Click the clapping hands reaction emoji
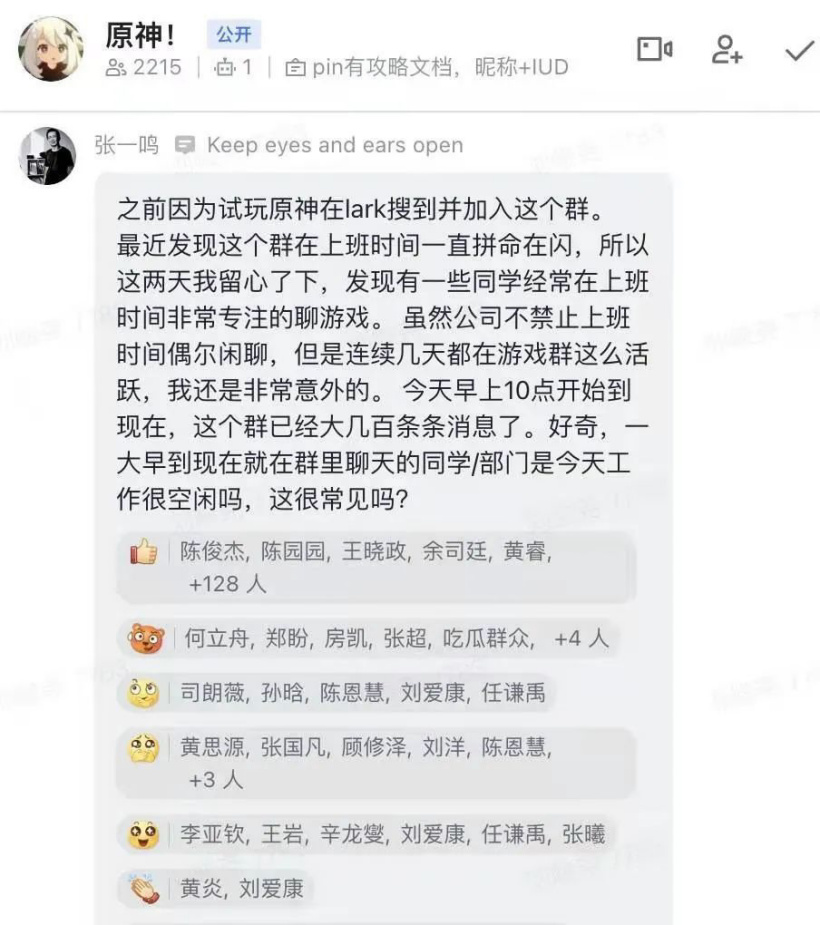This screenshot has height=925, width=820. pyautogui.click(x=145, y=888)
